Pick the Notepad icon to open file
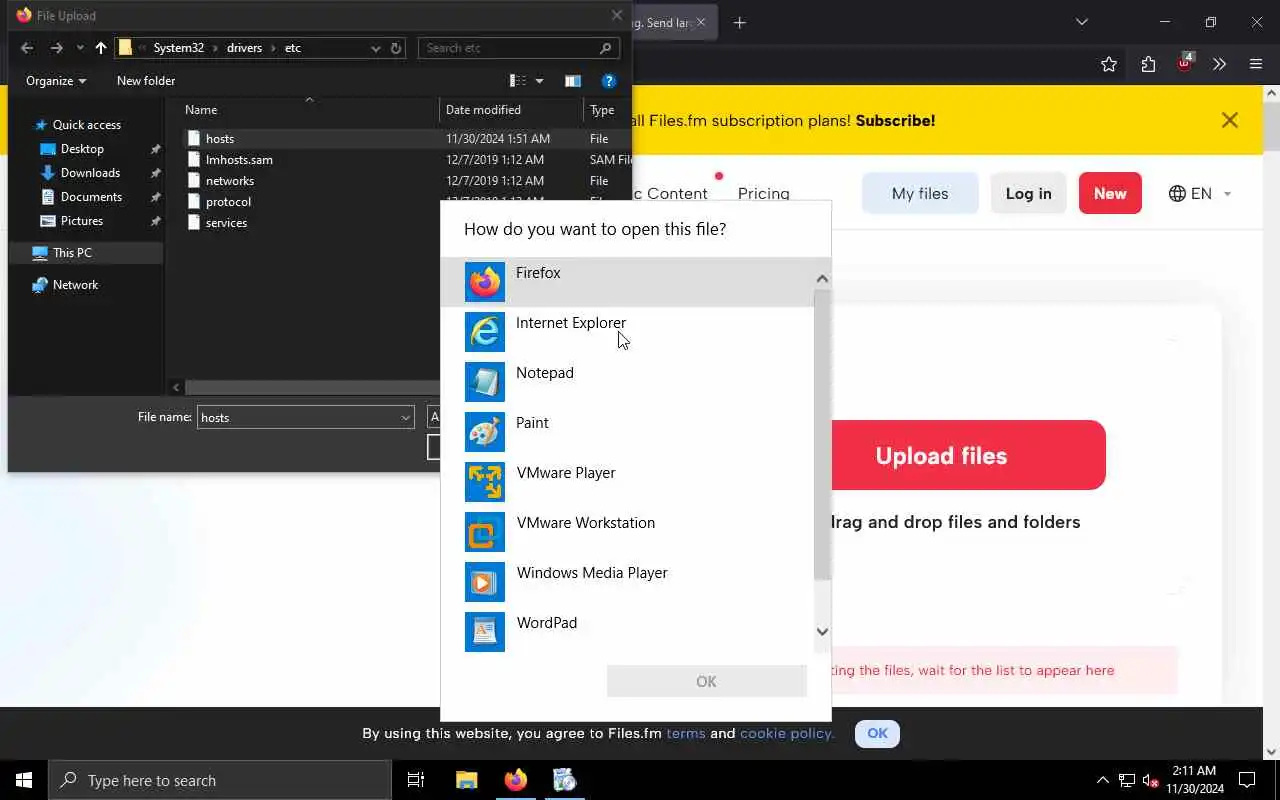The image size is (1280, 800). (x=485, y=382)
